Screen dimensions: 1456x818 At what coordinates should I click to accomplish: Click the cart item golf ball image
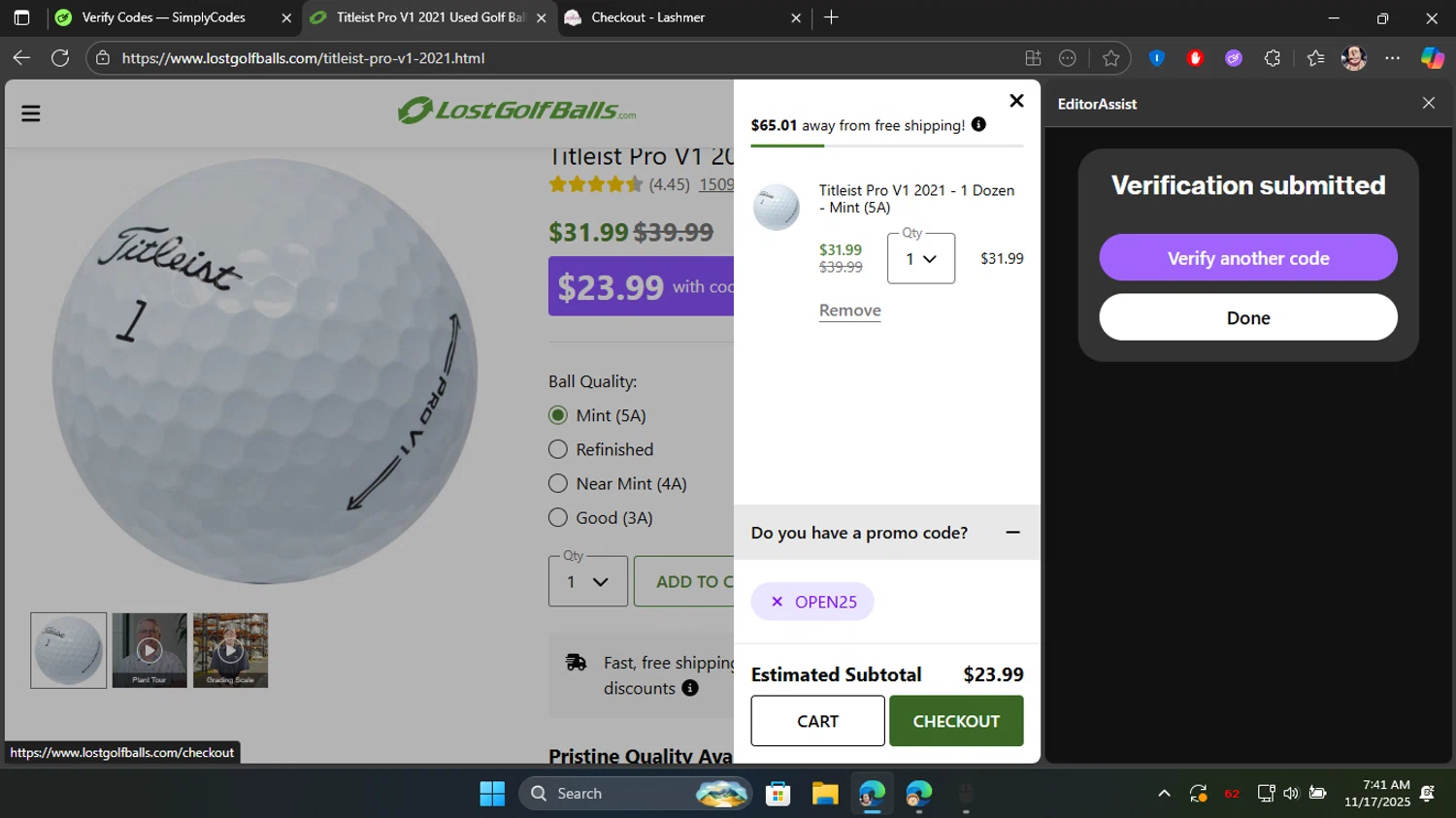(x=777, y=207)
